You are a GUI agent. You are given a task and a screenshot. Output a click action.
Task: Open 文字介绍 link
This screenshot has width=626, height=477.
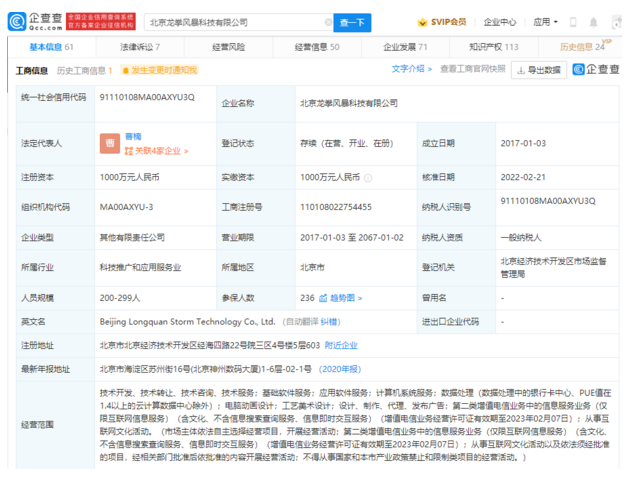point(412,69)
